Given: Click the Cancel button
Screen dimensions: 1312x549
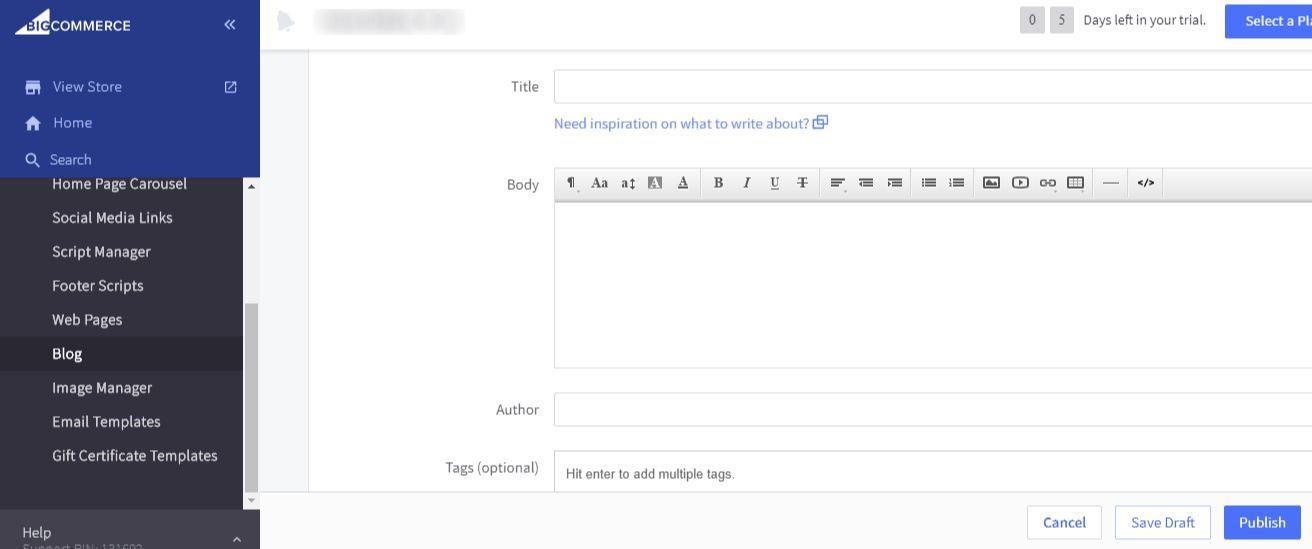Looking at the screenshot, I should (1064, 522).
